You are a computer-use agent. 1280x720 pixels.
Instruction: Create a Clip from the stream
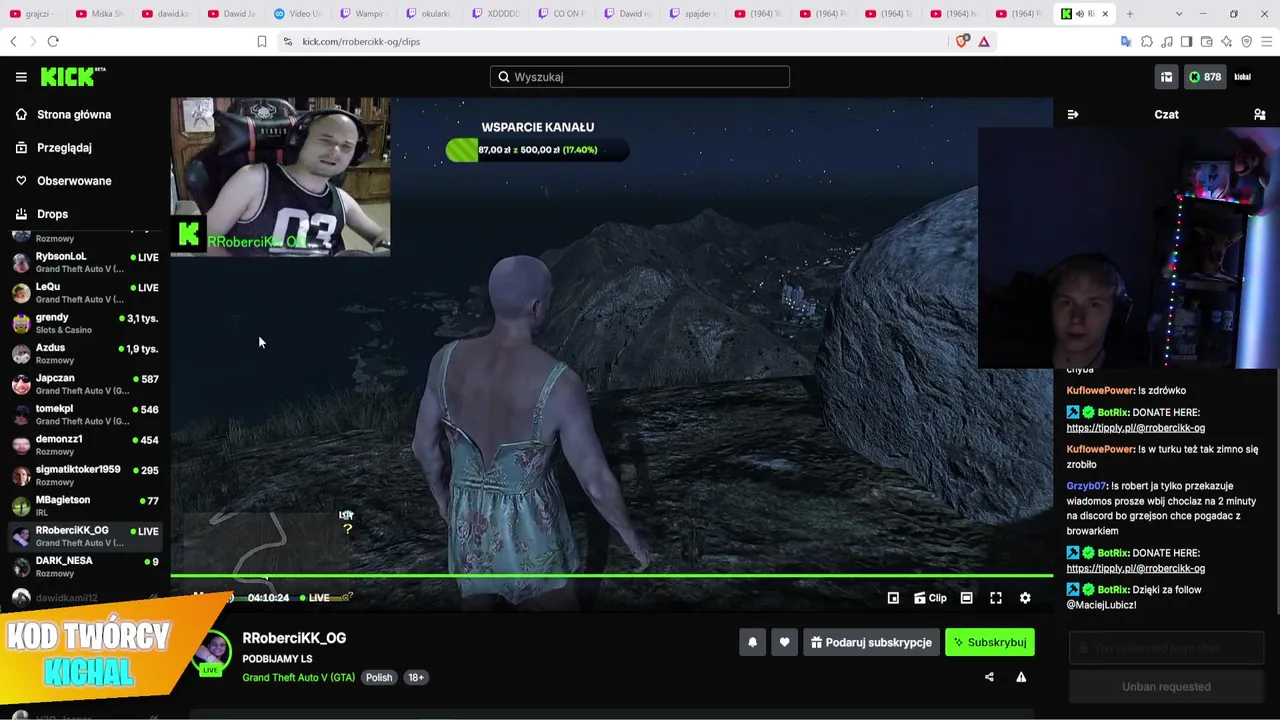tap(930, 598)
